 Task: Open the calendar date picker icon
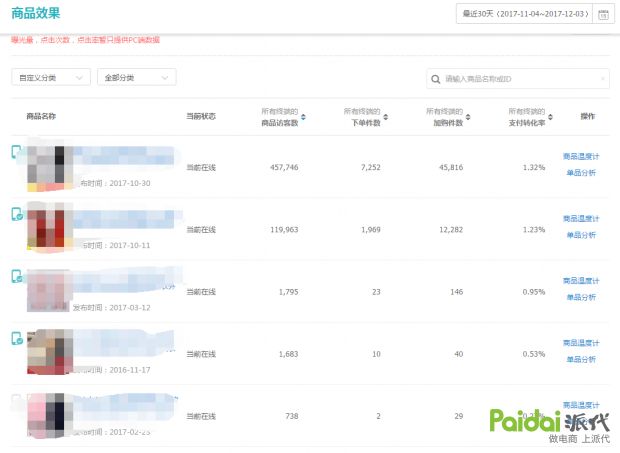603,15
